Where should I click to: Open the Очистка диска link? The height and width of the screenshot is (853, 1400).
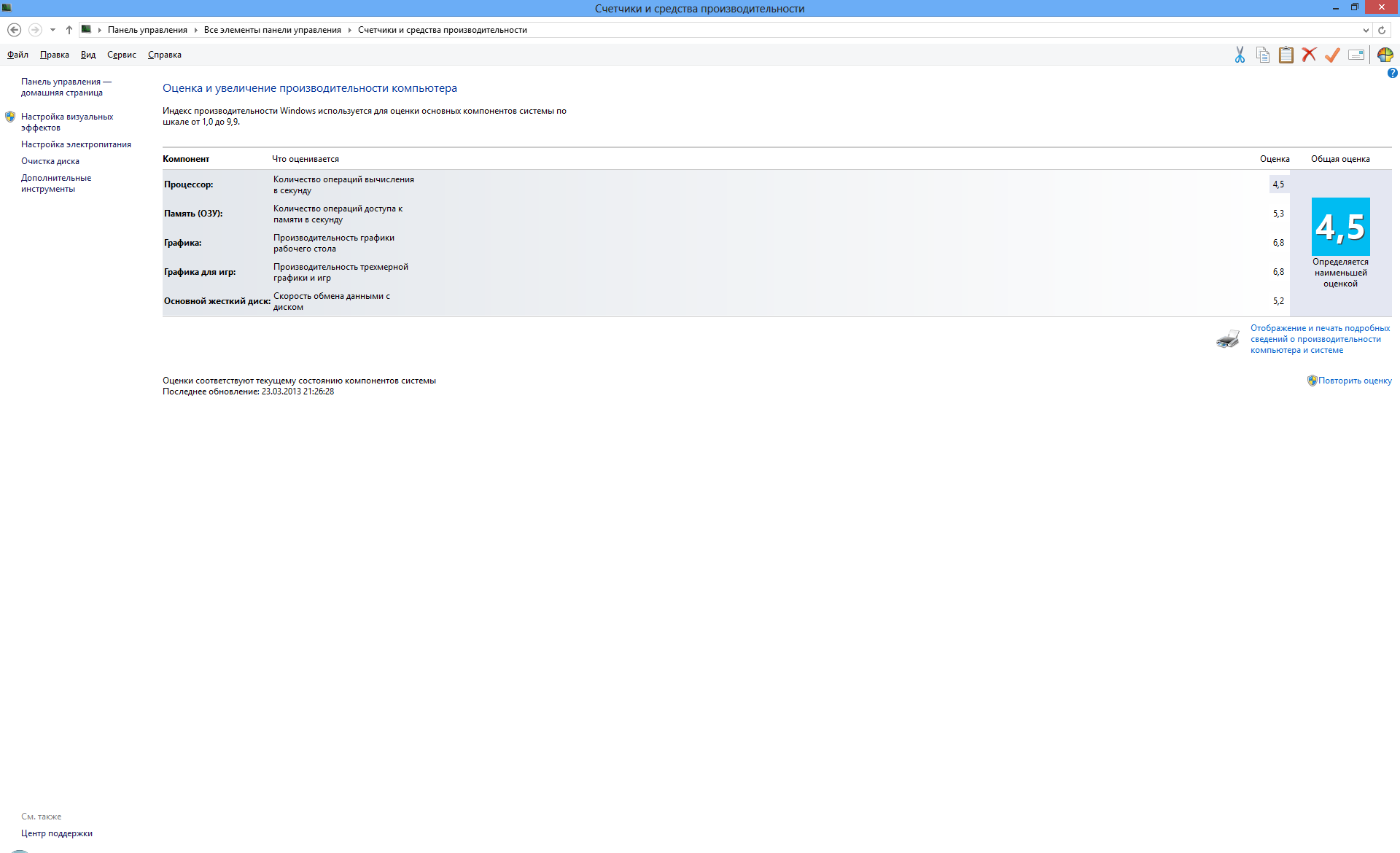[x=50, y=161]
